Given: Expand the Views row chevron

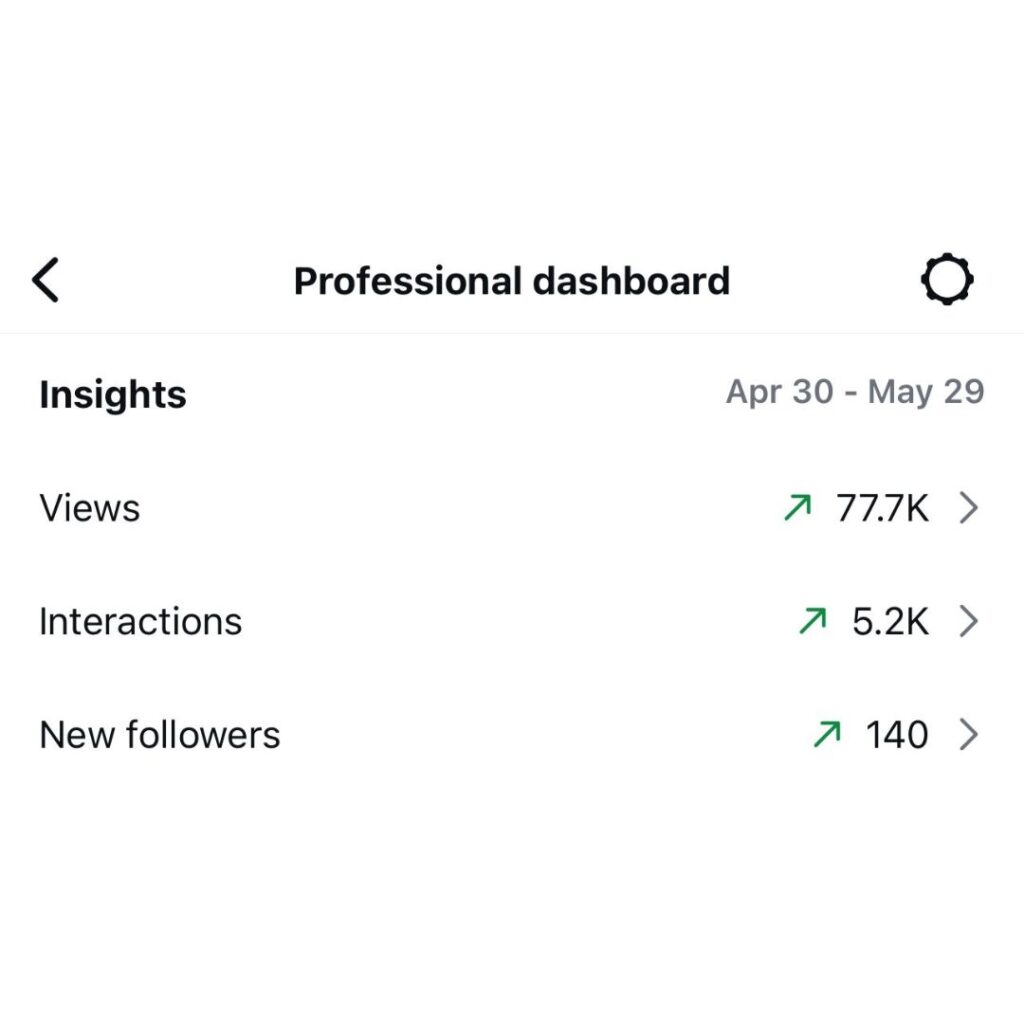Looking at the screenshot, I should click(x=968, y=509).
